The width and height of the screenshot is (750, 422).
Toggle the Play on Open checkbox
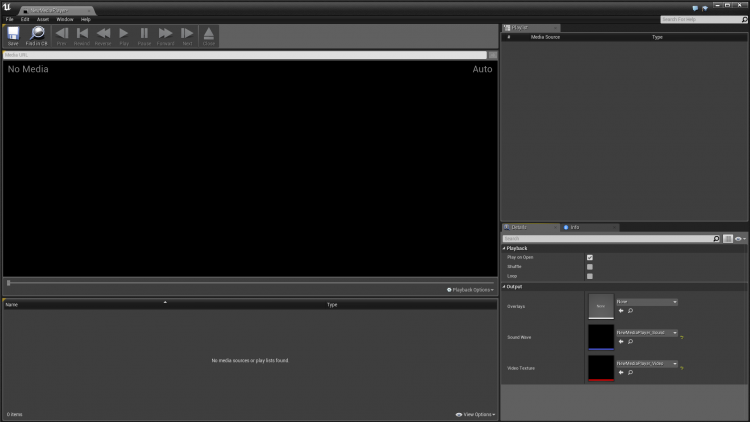click(590, 257)
